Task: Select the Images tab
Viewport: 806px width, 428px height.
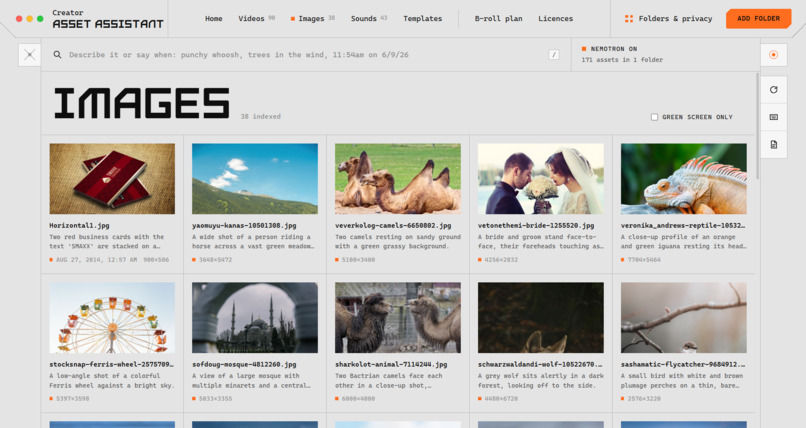Action: point(313,18)
